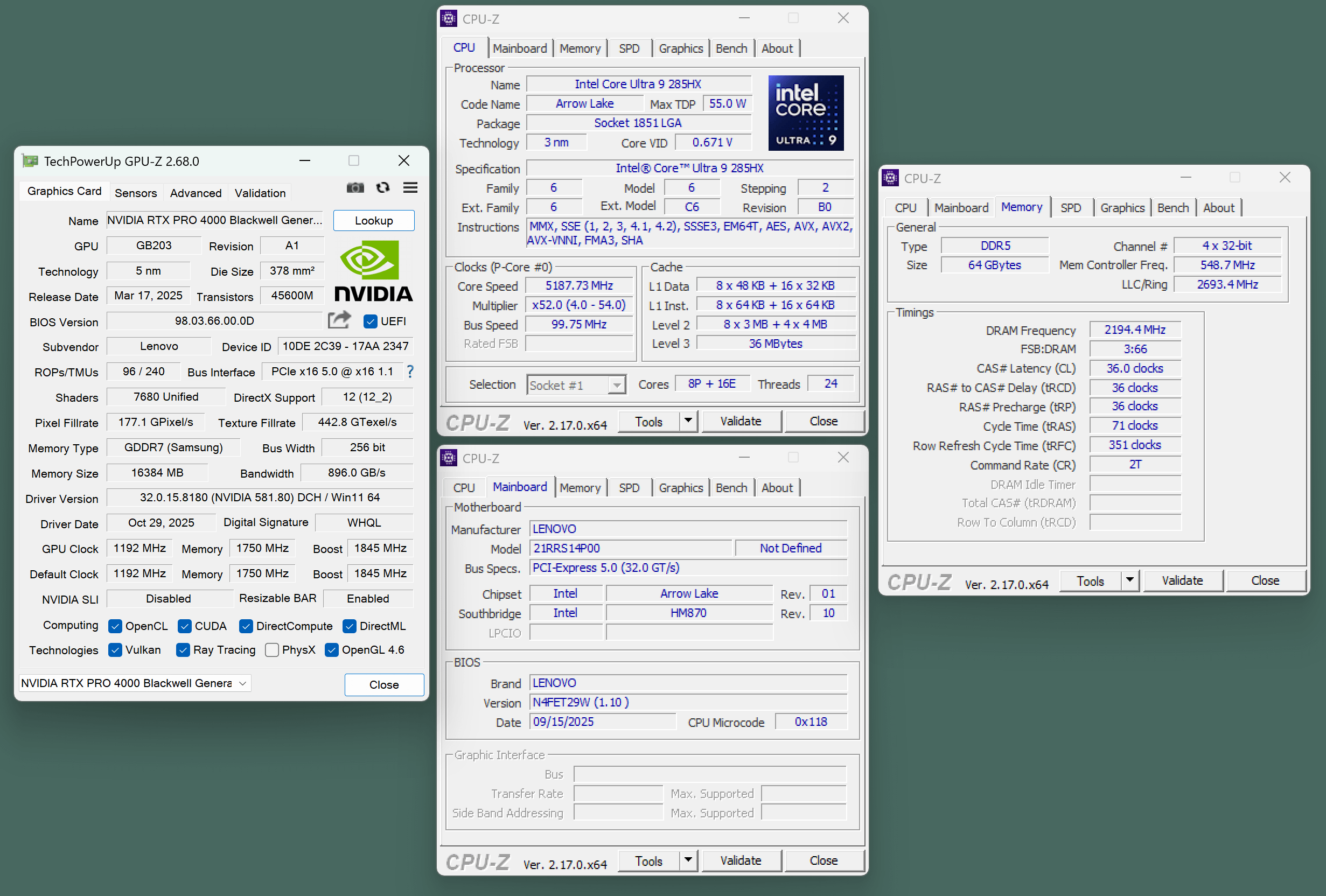This screenshot has width=1326, height=896.
Task: Switch to the Sensors tab in GPU-Z
Action: coord(135,193)
